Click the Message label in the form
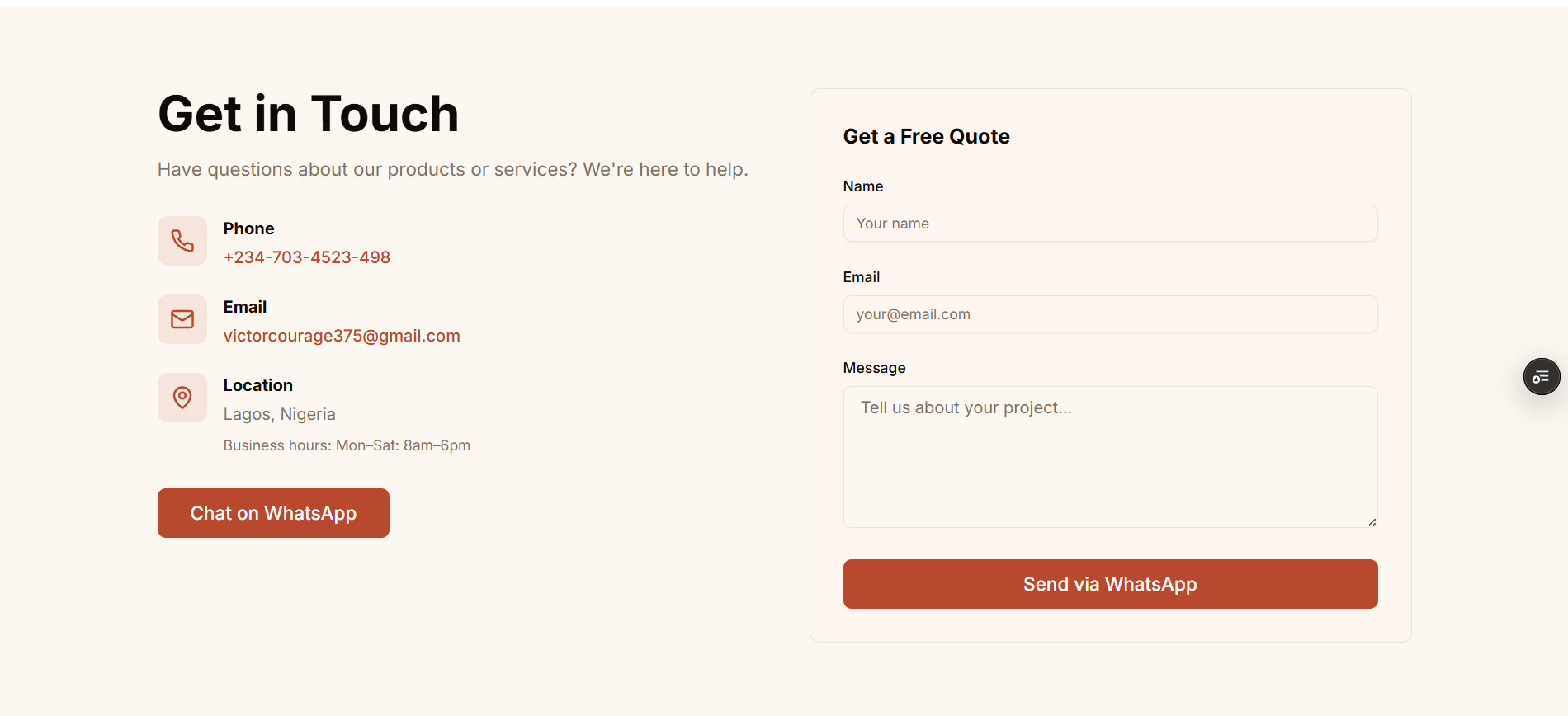The width and height of the screenshot is (1568, 716). coord(874,368)
